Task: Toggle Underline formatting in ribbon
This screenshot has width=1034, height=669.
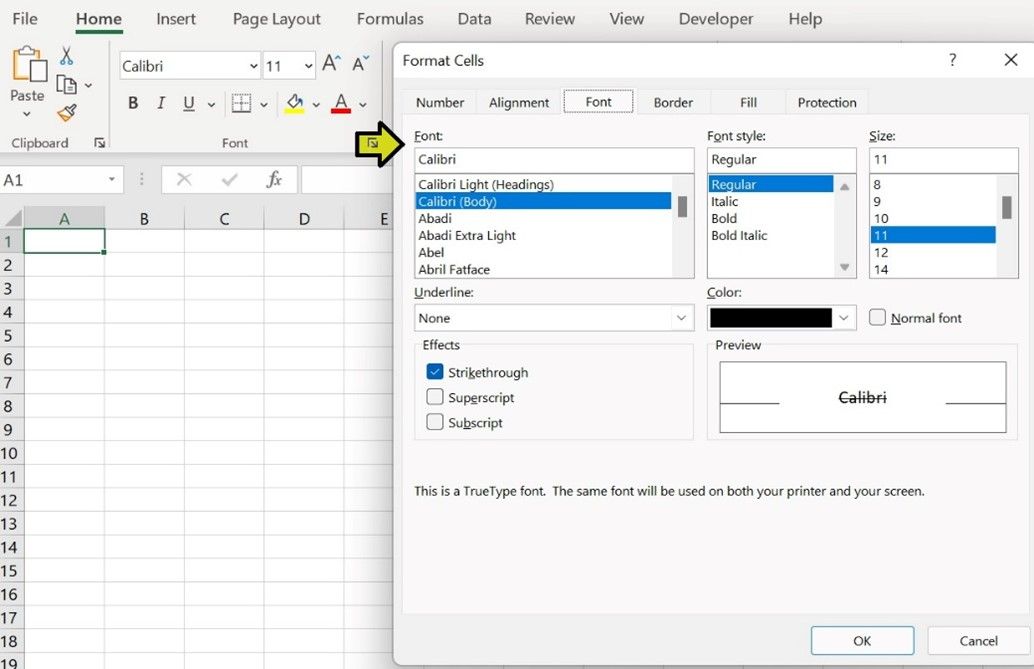Action: click(189, 103)
